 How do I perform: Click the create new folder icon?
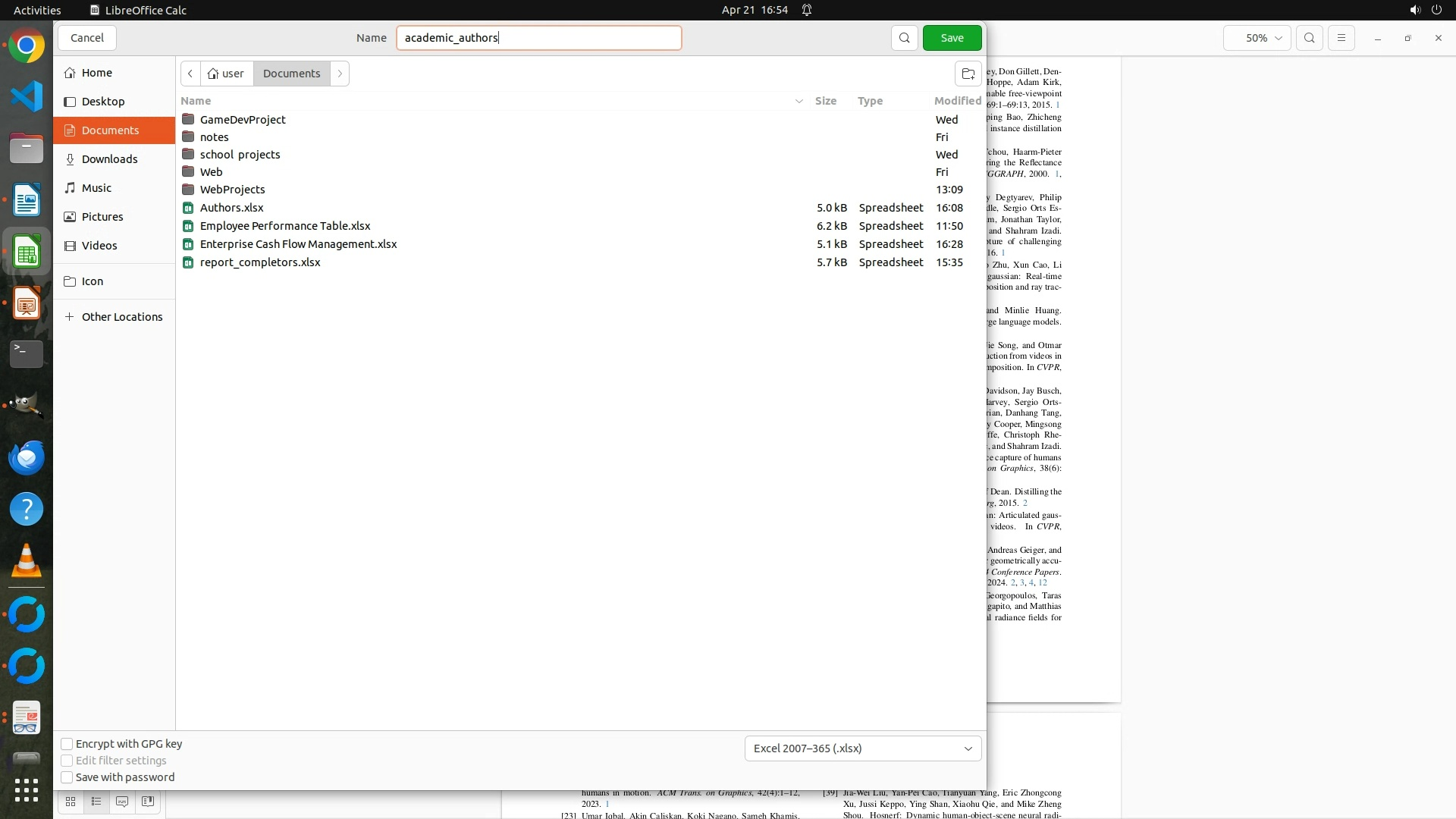[x=968, y=74]
